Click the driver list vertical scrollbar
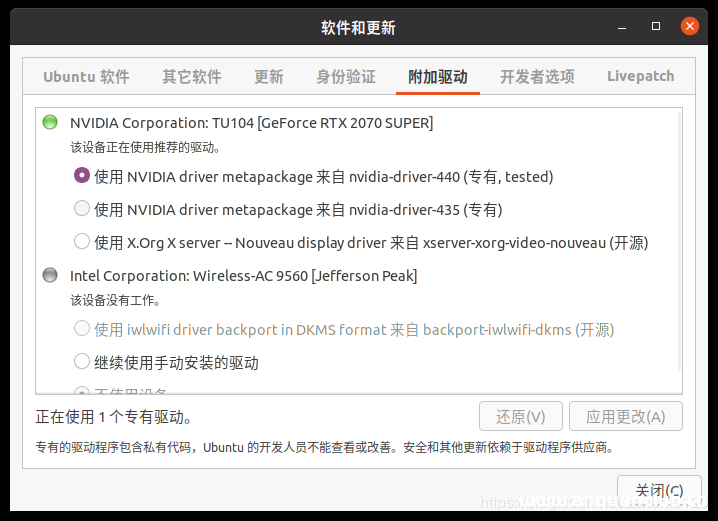 680,242
